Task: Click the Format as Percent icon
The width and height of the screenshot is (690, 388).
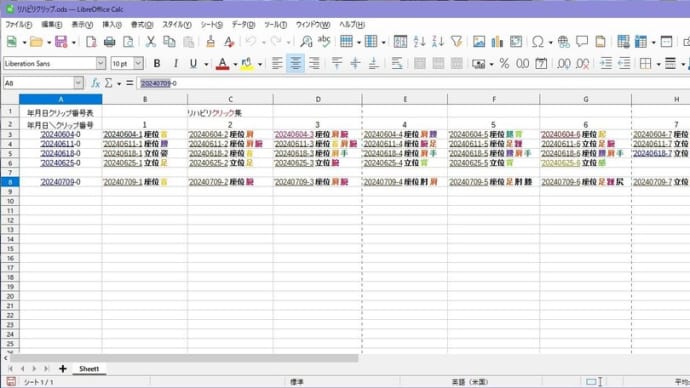Action: click(504, 64)
